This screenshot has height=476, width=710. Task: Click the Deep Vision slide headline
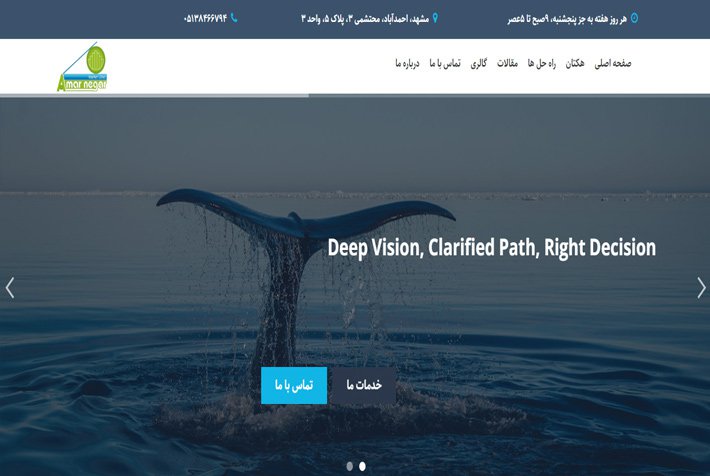point(491,248)
